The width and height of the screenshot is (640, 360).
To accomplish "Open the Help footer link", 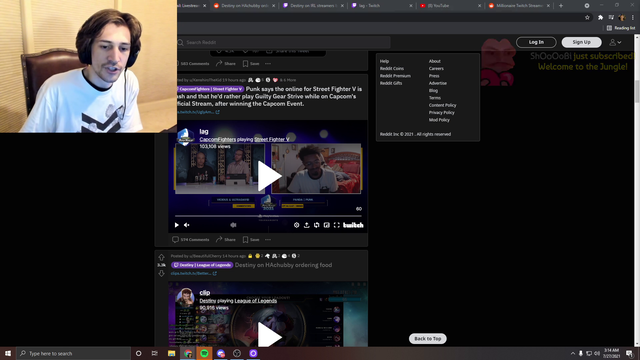I will click(384, 61).
